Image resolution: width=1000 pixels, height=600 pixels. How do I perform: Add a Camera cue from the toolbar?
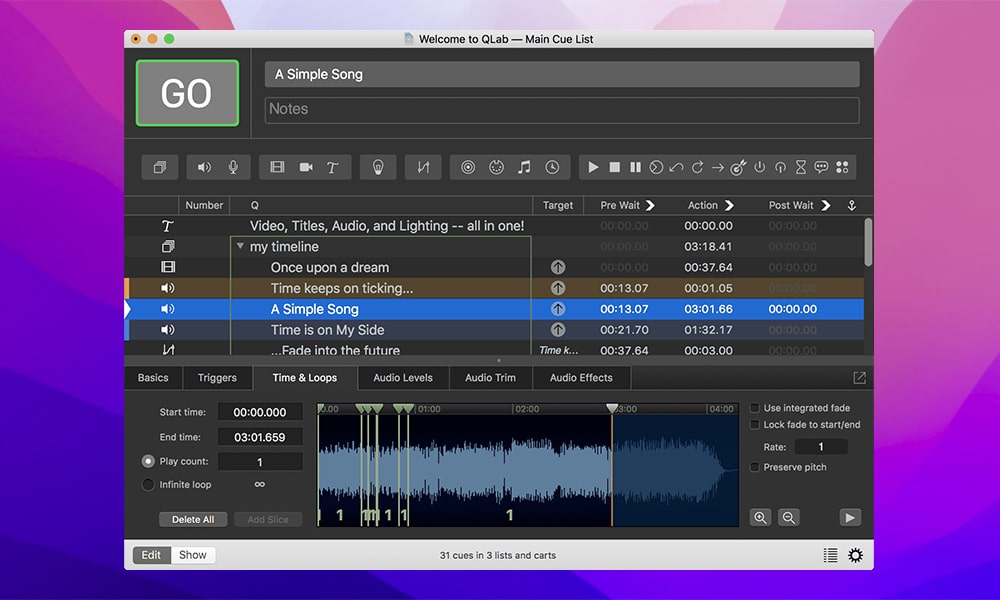(x=306, y=167)
